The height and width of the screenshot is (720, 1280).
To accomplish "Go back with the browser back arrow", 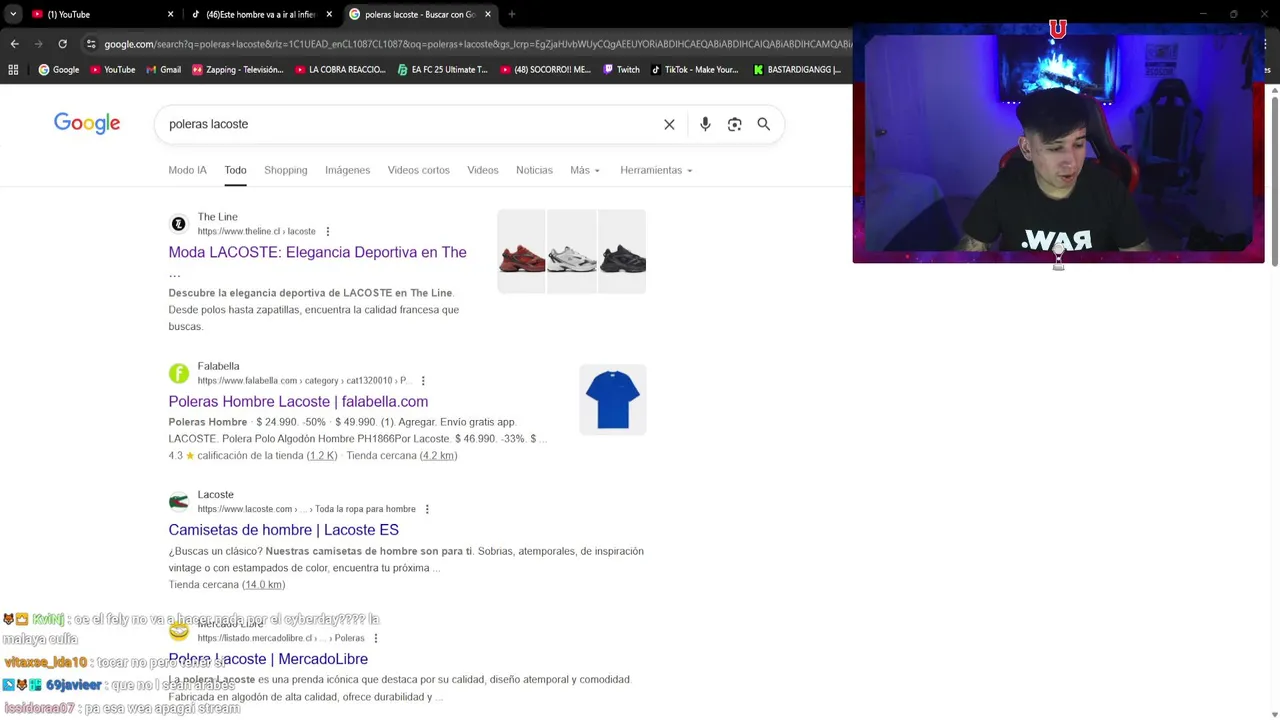I will click(14, 44).
